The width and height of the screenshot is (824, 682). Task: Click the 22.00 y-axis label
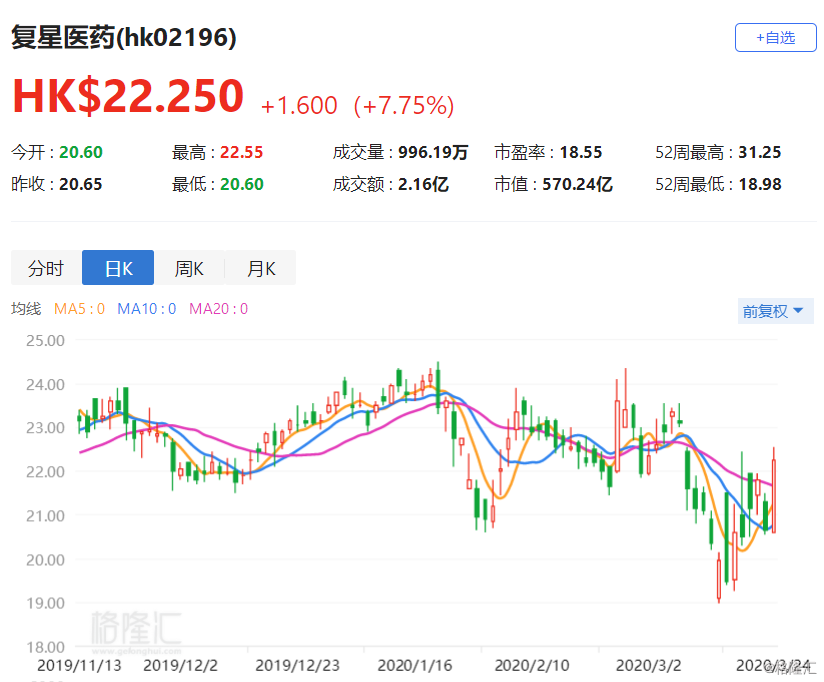tap(46, 472)
